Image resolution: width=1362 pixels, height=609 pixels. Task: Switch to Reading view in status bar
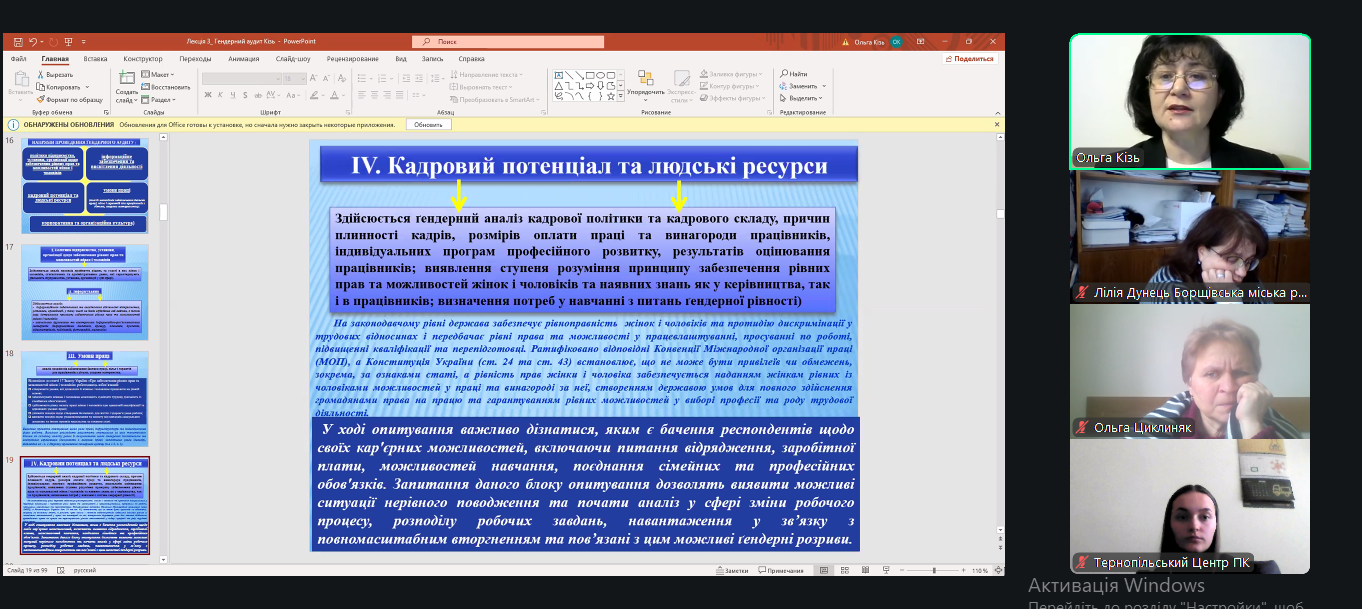tap(865, 570)
